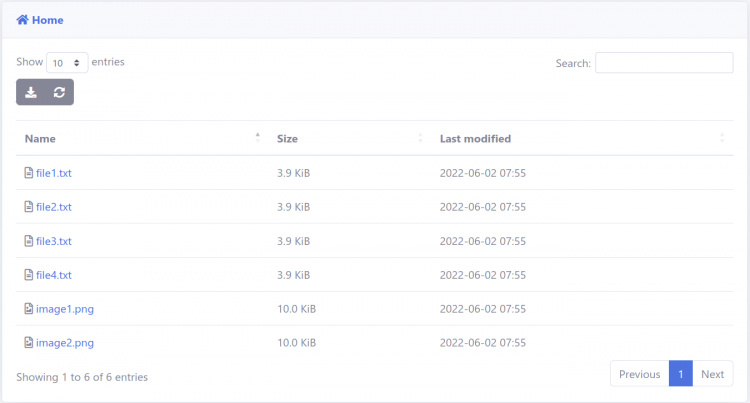Sort table by Size column

pyautogui.click(x=287, y=139)
